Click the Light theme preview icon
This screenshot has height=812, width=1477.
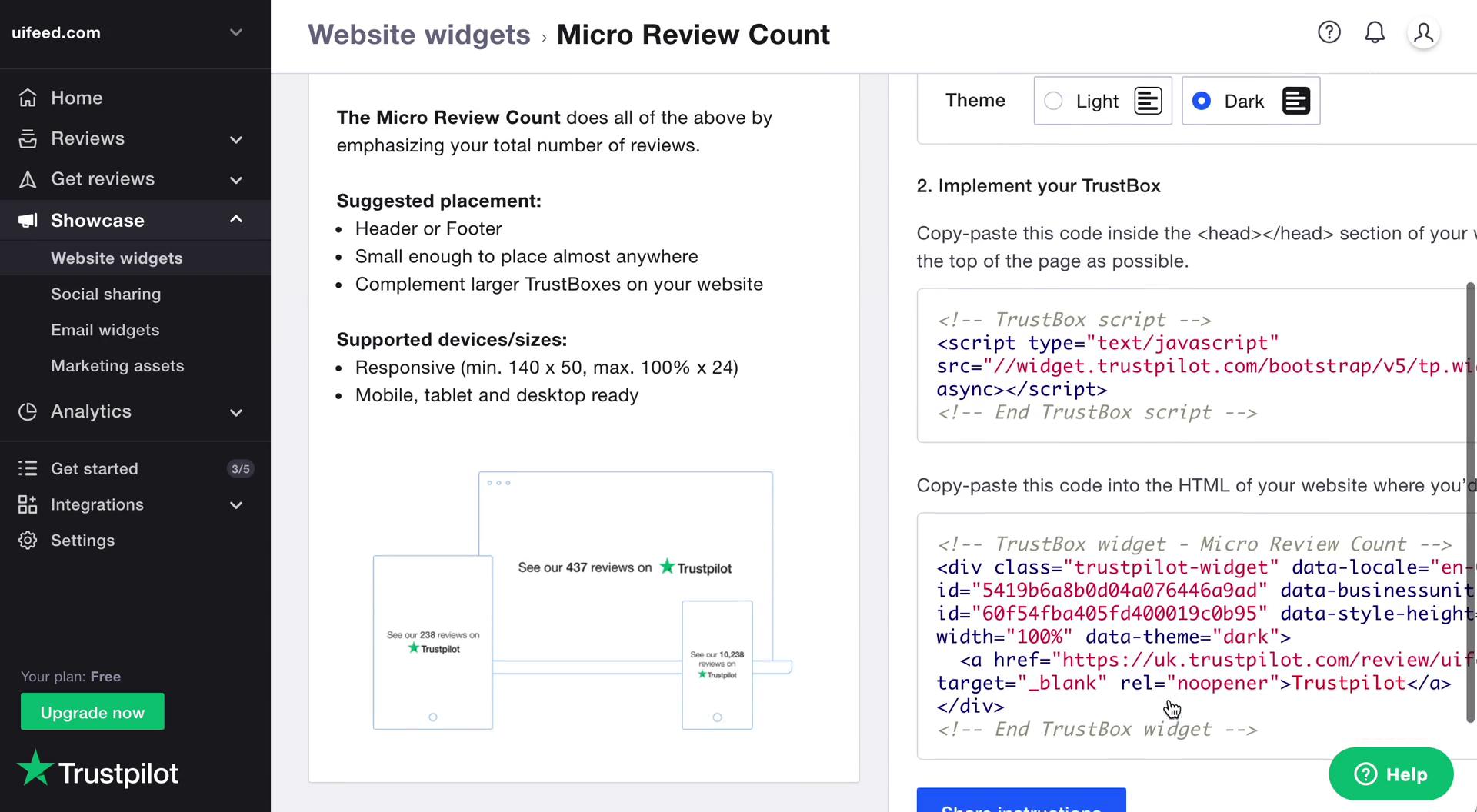point(1148,101)
